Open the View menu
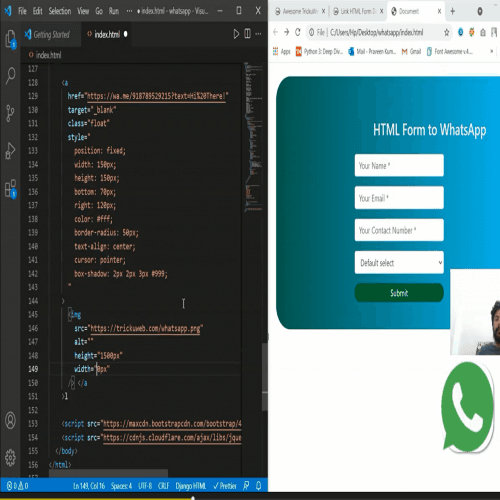 coord(83,11)
